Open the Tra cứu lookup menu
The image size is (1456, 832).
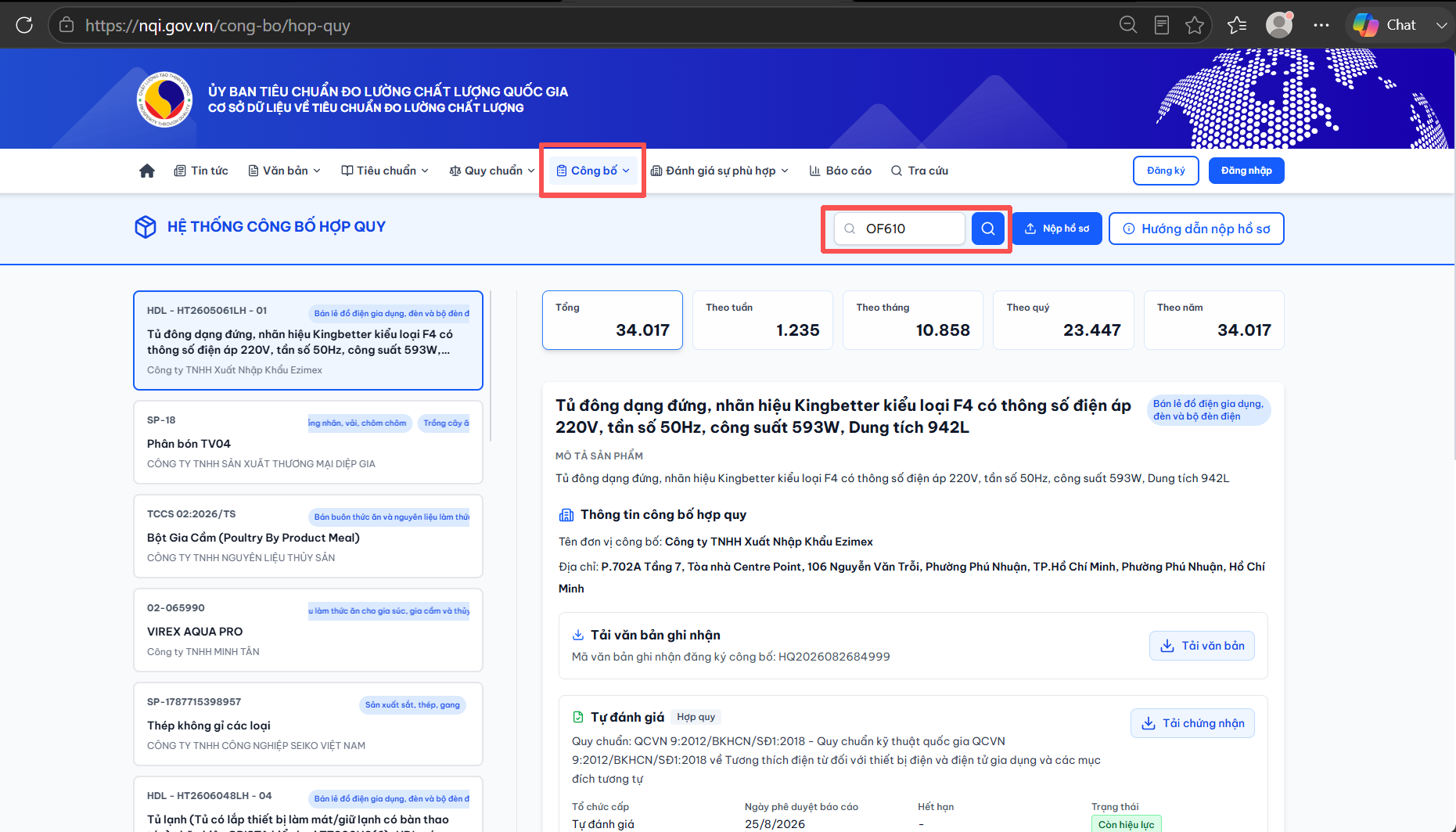point(919,171)
